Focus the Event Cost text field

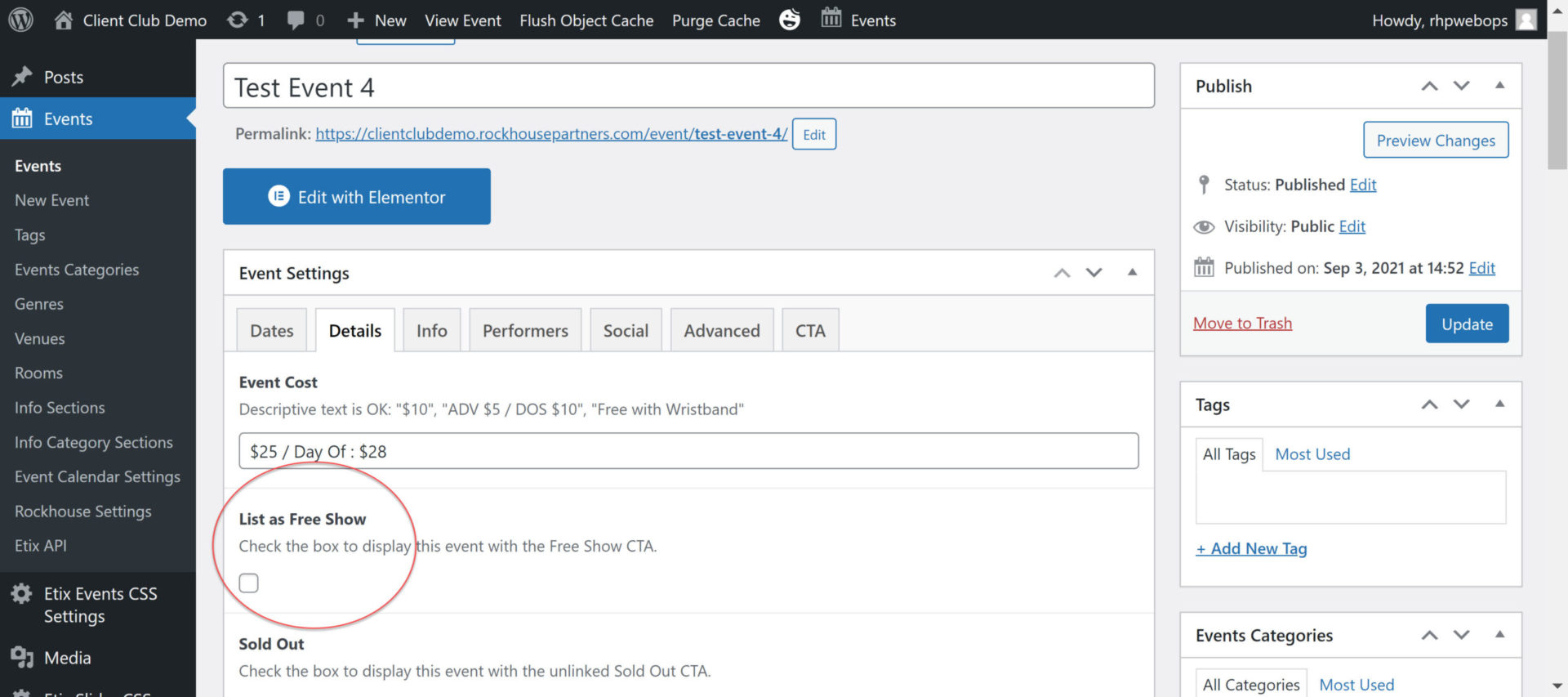click(688, 451)
